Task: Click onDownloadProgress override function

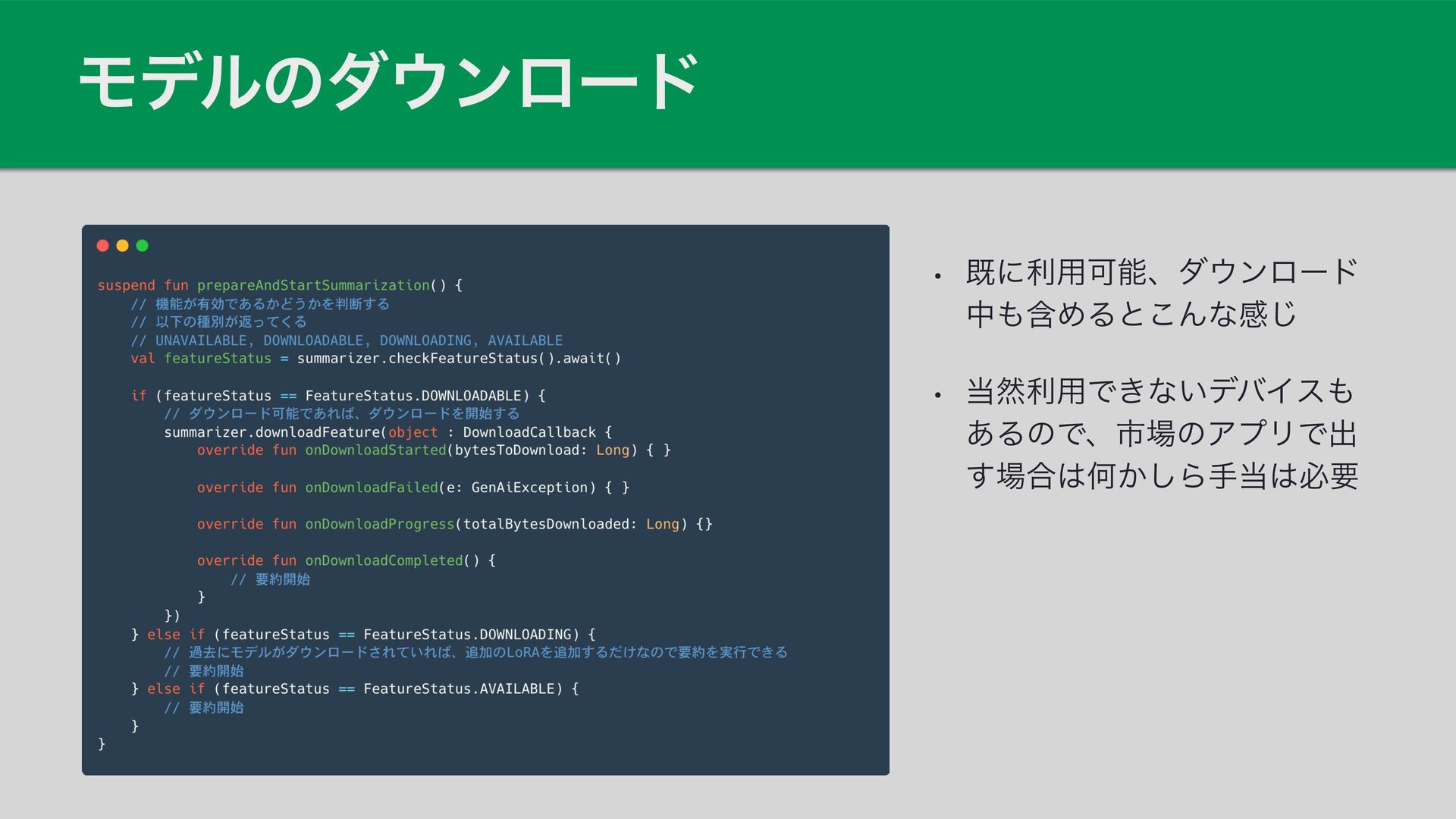Action: [379, 524]
